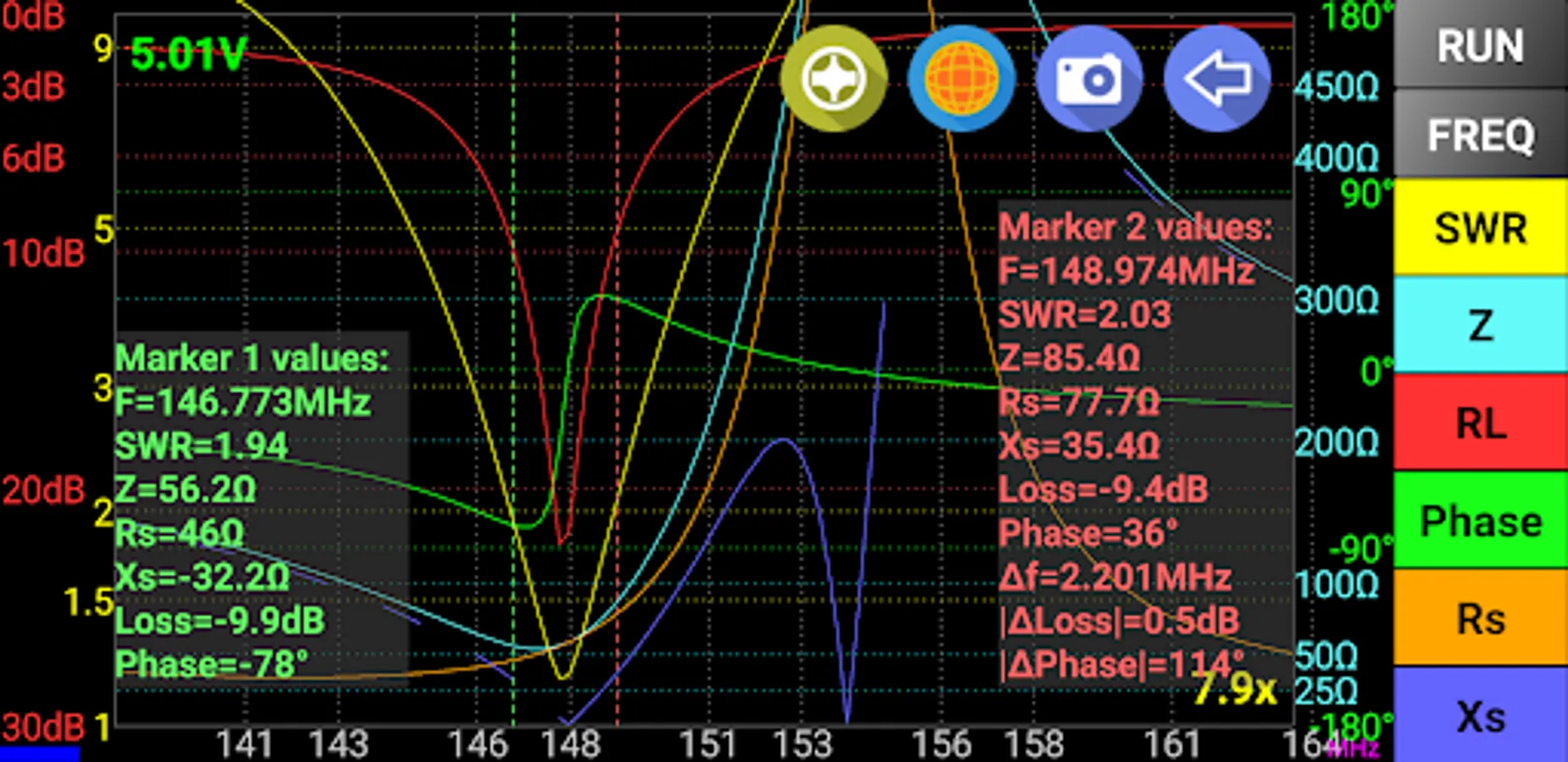This screenshot has height=762, width=1568.
Task: Select Marker 1 frequency F=146.773MHz
Action: (x=242, y=402)
